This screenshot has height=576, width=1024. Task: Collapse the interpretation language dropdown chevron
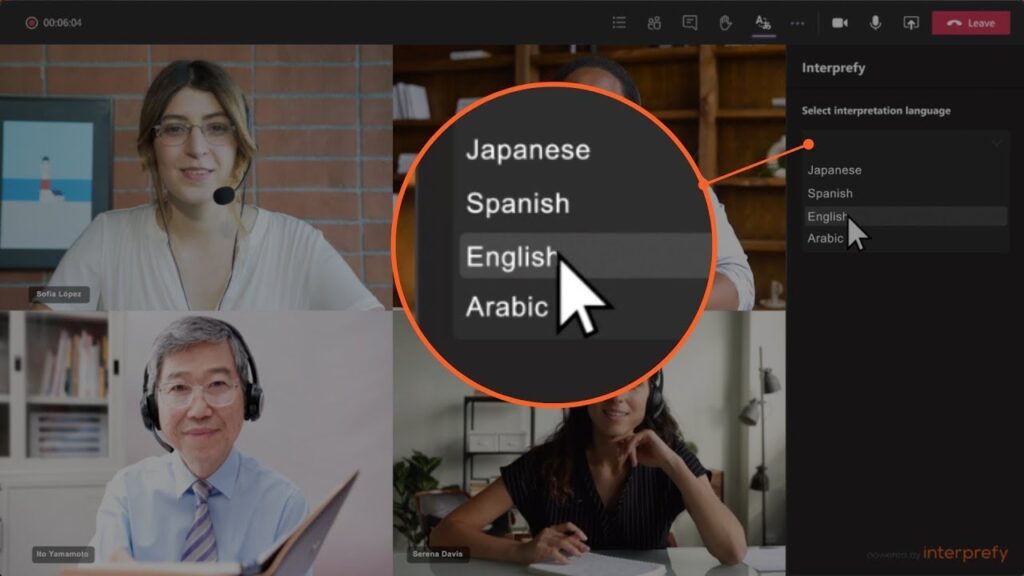pos(996,144)
